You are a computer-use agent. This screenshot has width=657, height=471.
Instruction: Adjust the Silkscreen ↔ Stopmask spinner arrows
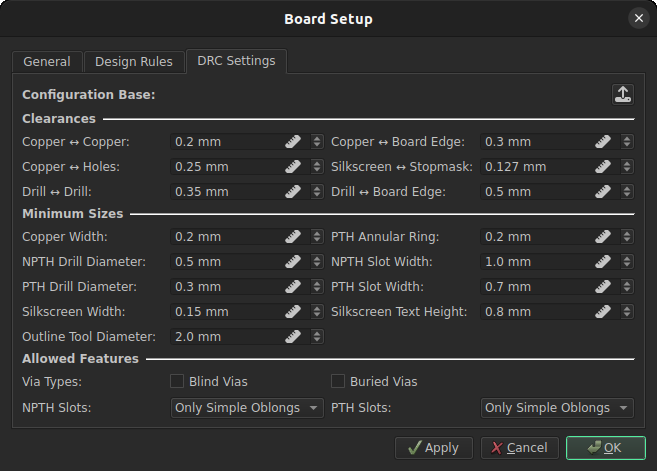627,167
